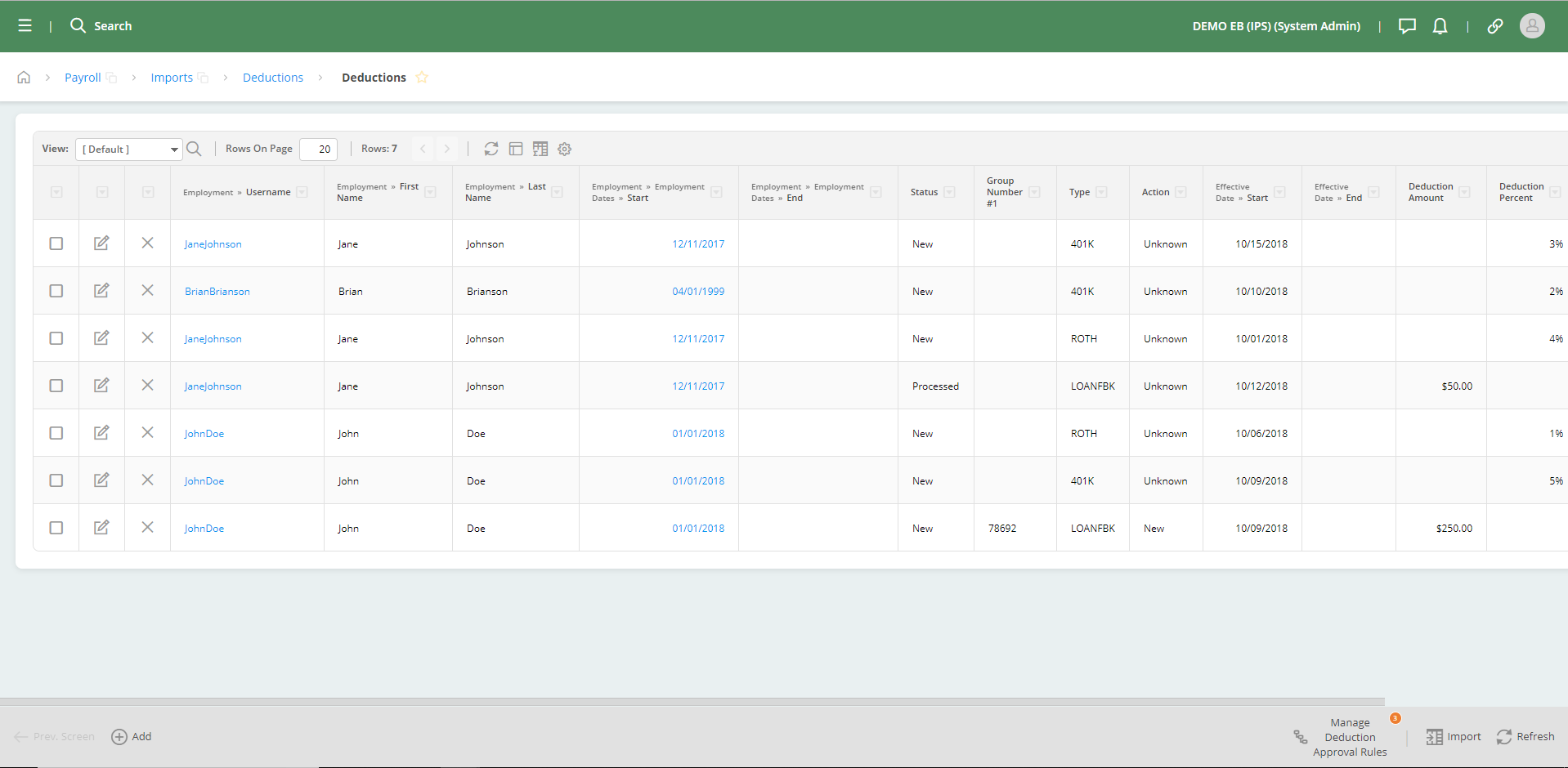Open the Username column filter dropdown

[302, 192]
